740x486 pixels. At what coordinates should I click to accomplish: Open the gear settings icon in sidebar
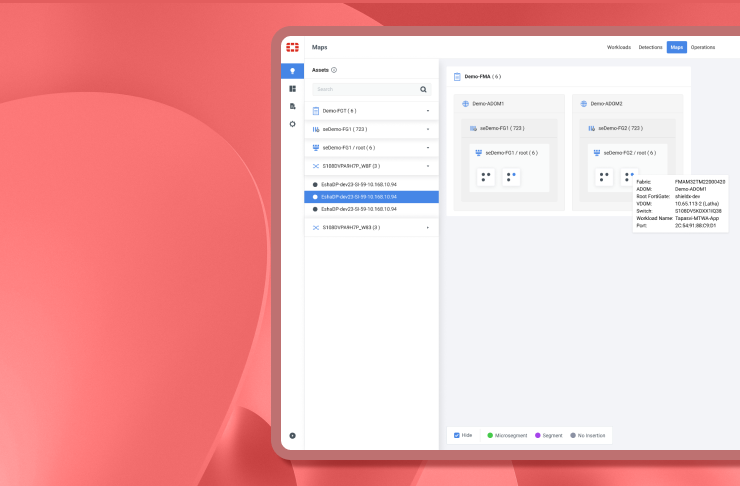[293, 124]
